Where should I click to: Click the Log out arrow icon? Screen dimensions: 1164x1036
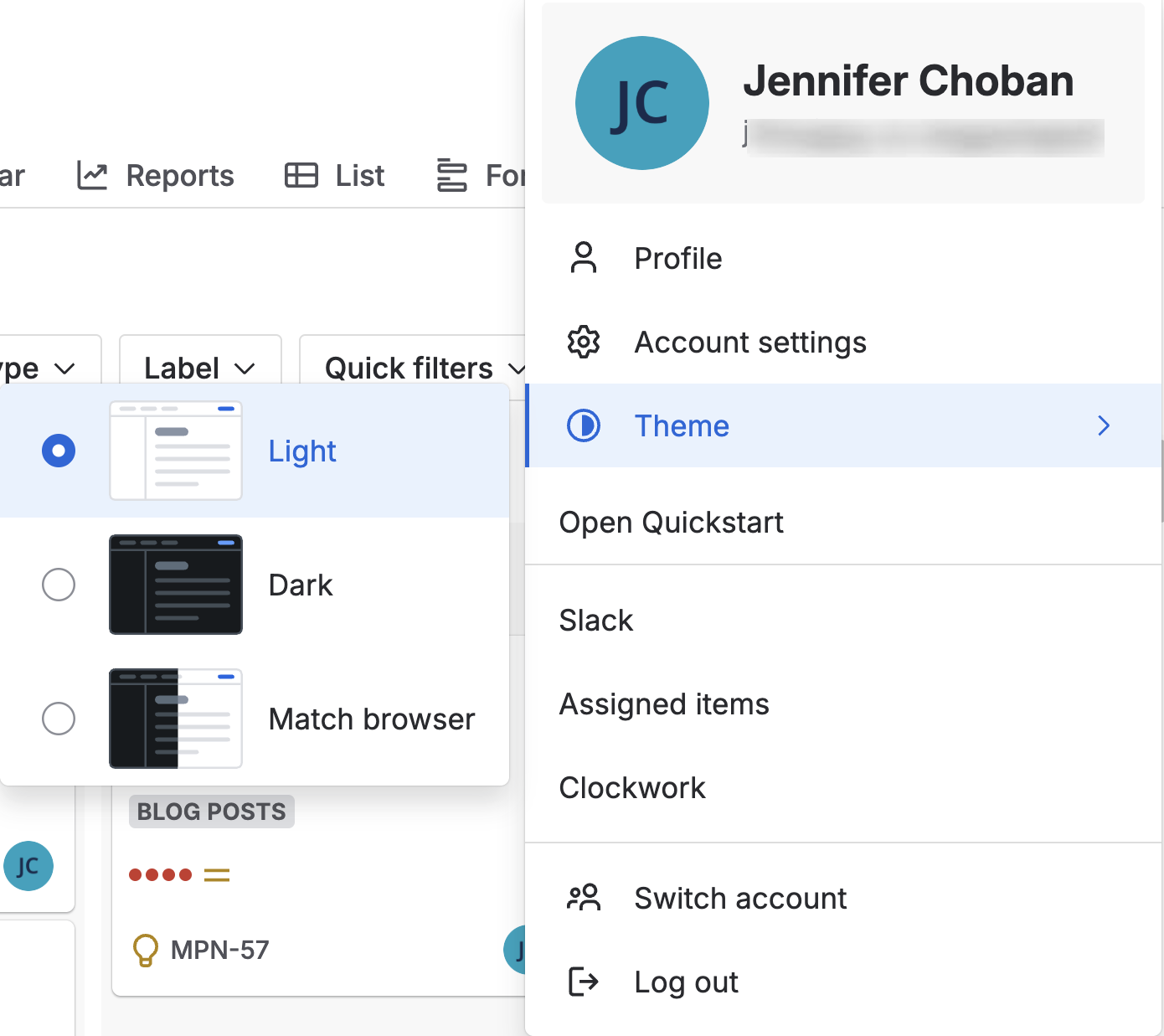click(584, 982)
